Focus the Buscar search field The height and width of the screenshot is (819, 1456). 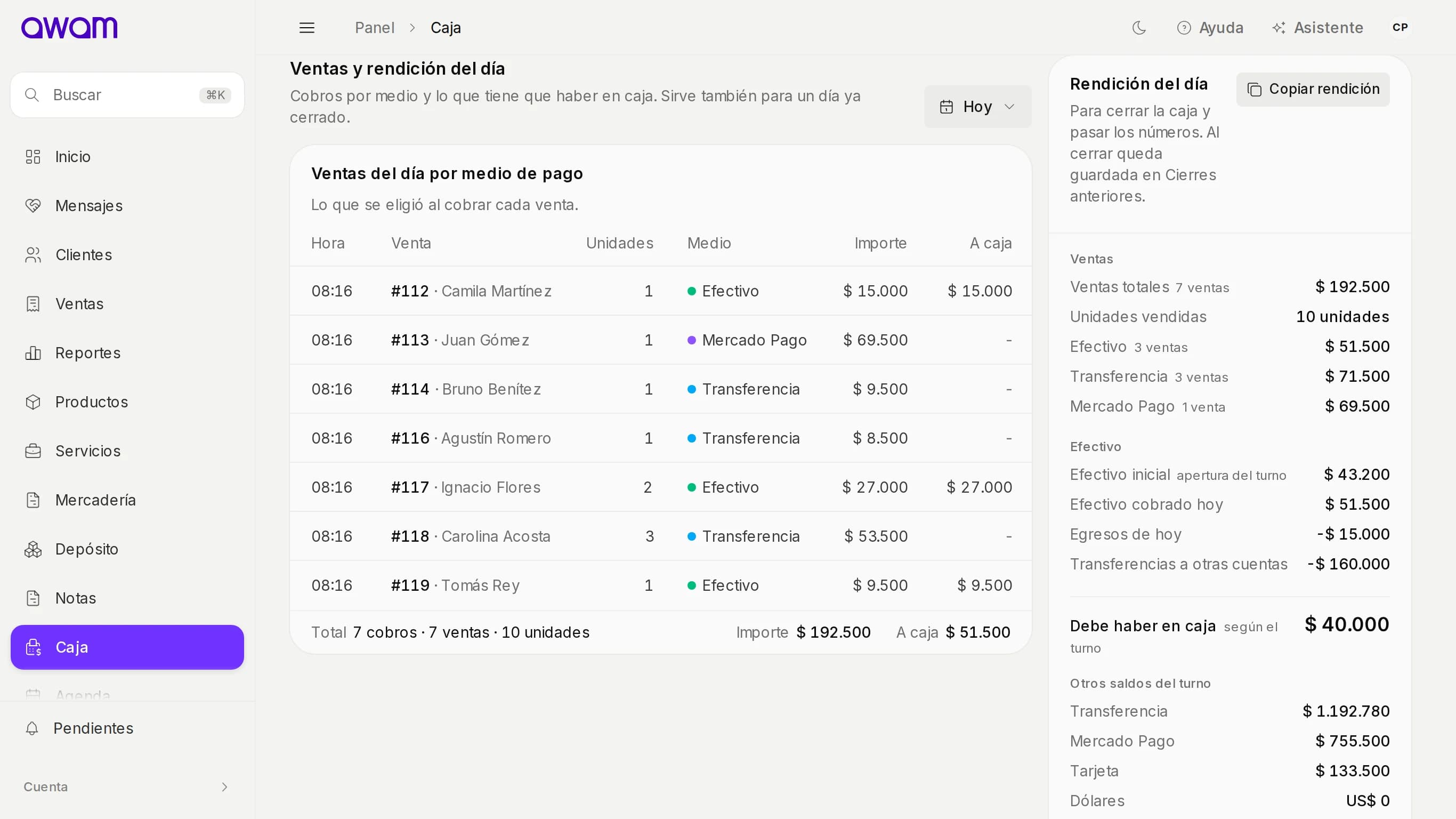click(127, 95)
